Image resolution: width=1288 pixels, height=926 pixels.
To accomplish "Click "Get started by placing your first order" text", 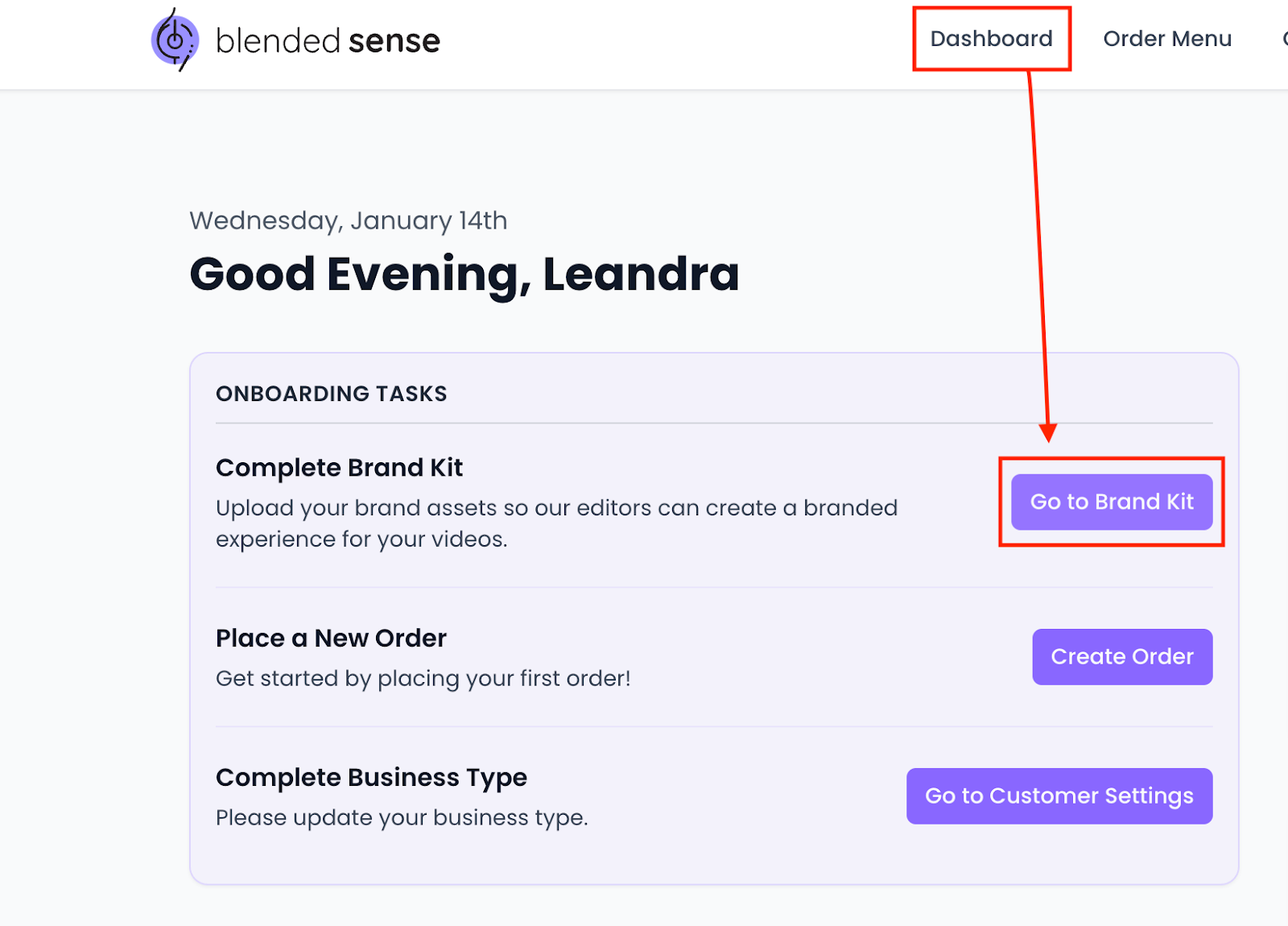I will coord(423,679).
